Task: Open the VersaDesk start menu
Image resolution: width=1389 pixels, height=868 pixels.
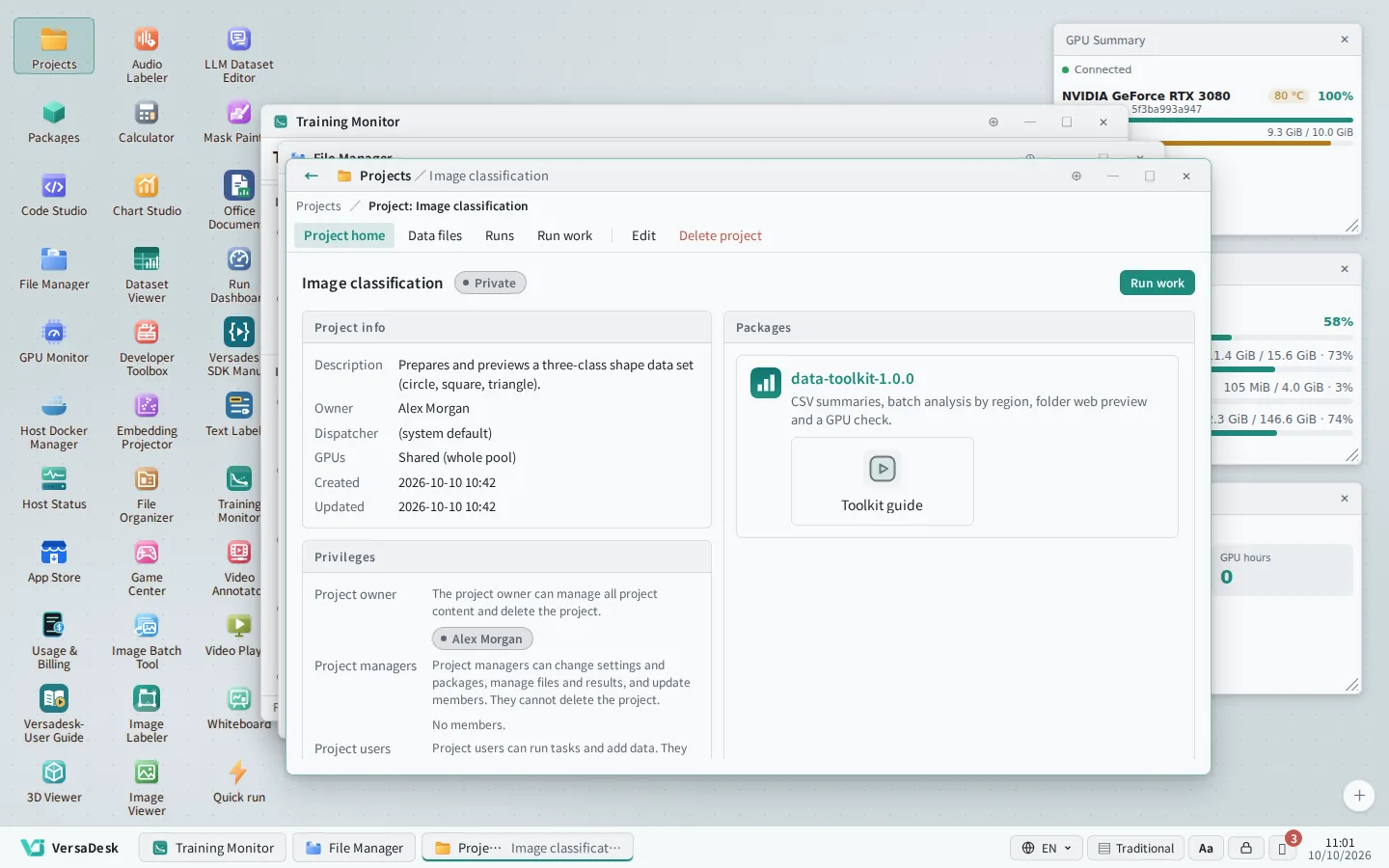Action: [x=69, y=848]
